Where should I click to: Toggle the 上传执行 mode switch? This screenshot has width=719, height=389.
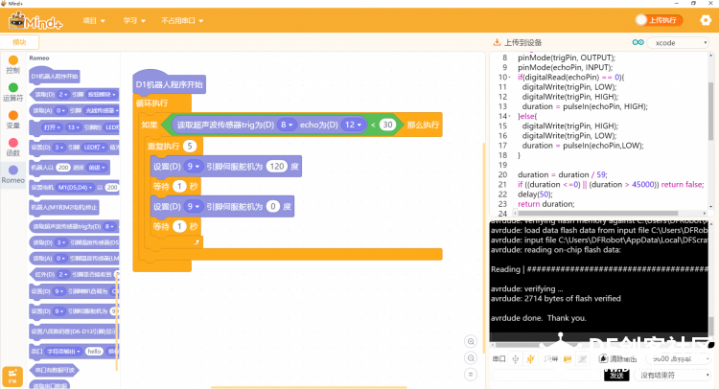[659, 20]
